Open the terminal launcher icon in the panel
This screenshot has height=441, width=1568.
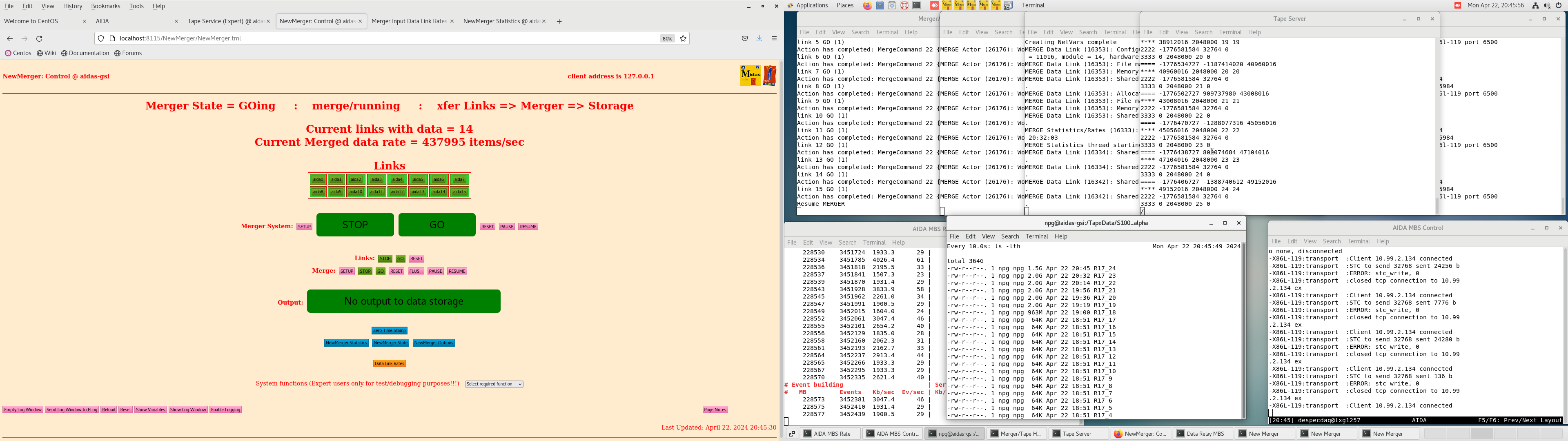tap(917, 5)
